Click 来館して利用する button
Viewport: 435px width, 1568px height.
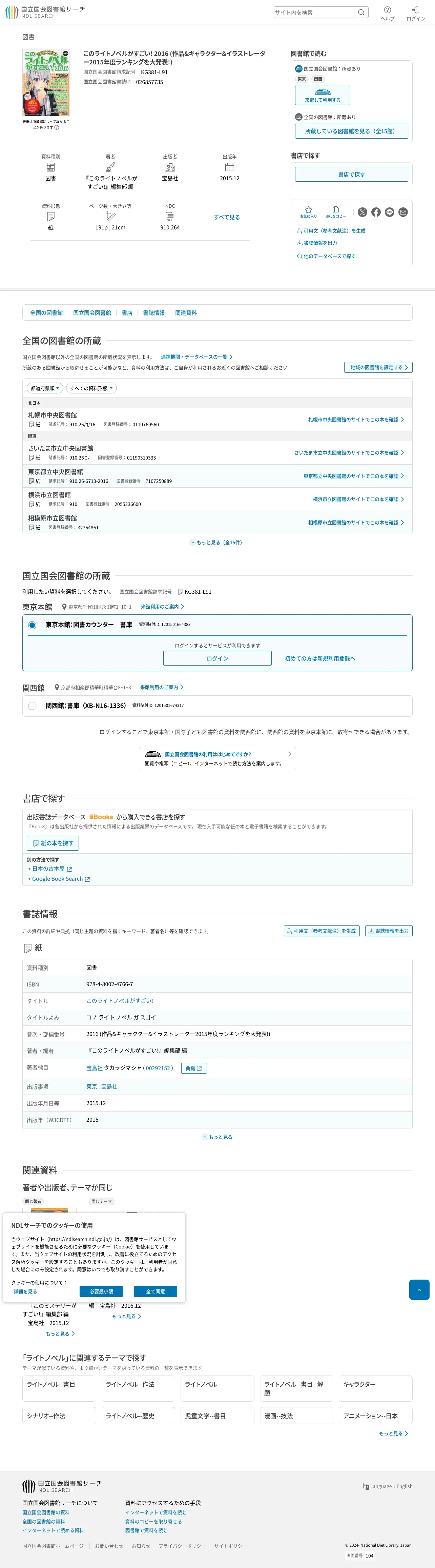click(323, 96)
